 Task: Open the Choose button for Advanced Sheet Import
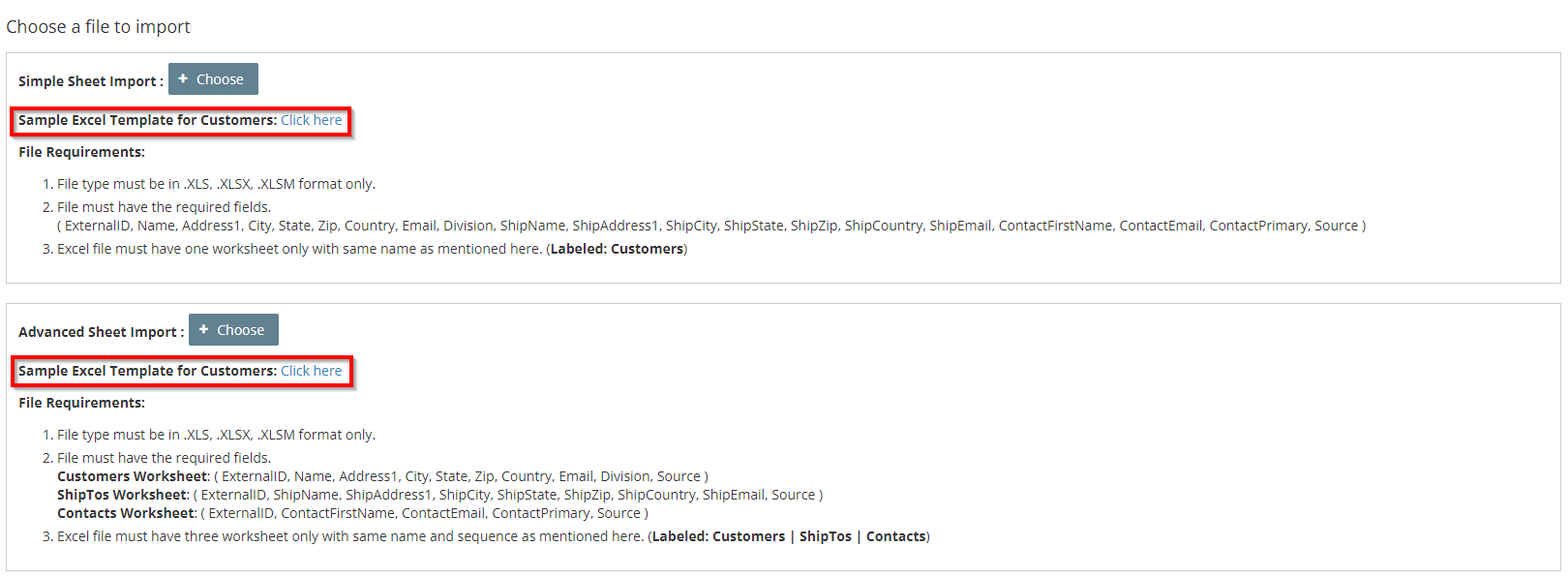coord(233,330)
